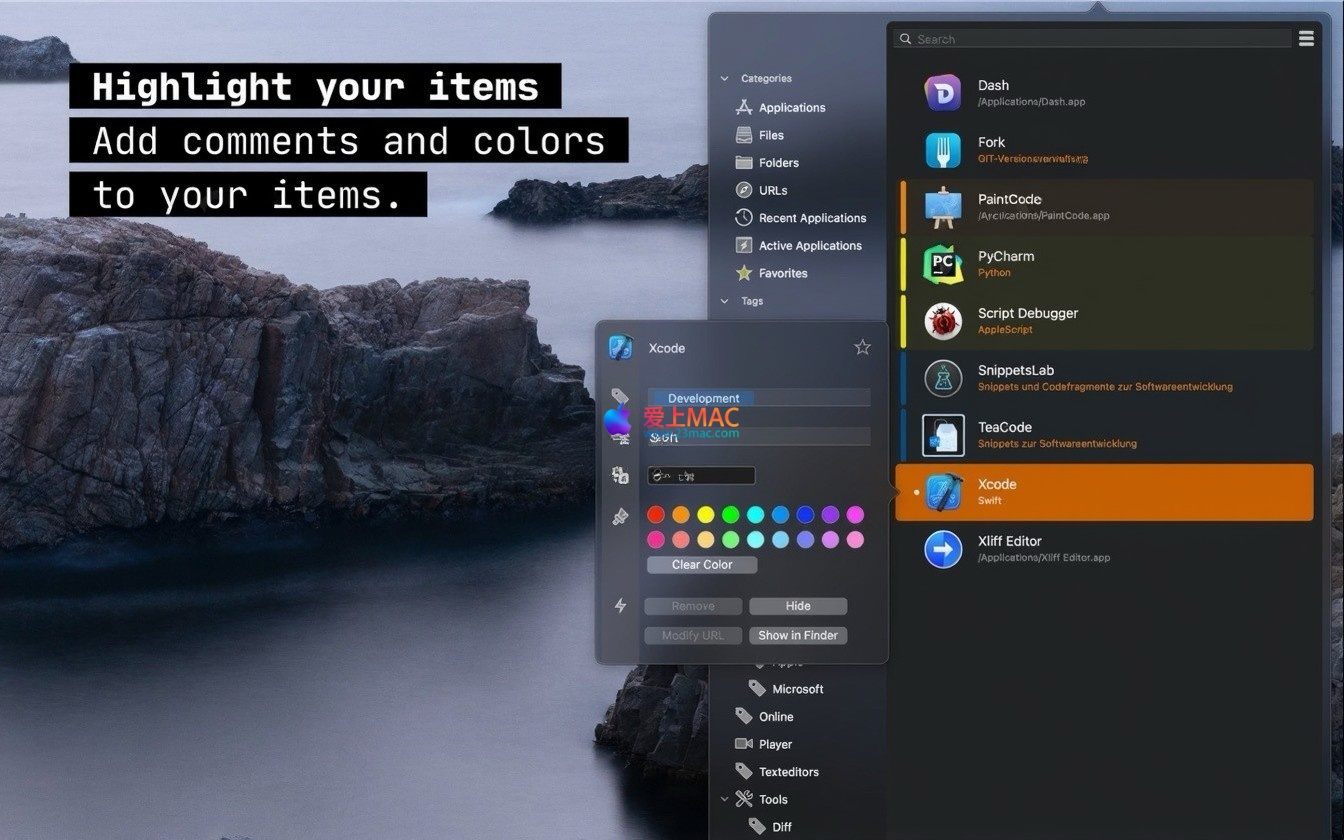Click the Show in Finder button

pos(797,635)
